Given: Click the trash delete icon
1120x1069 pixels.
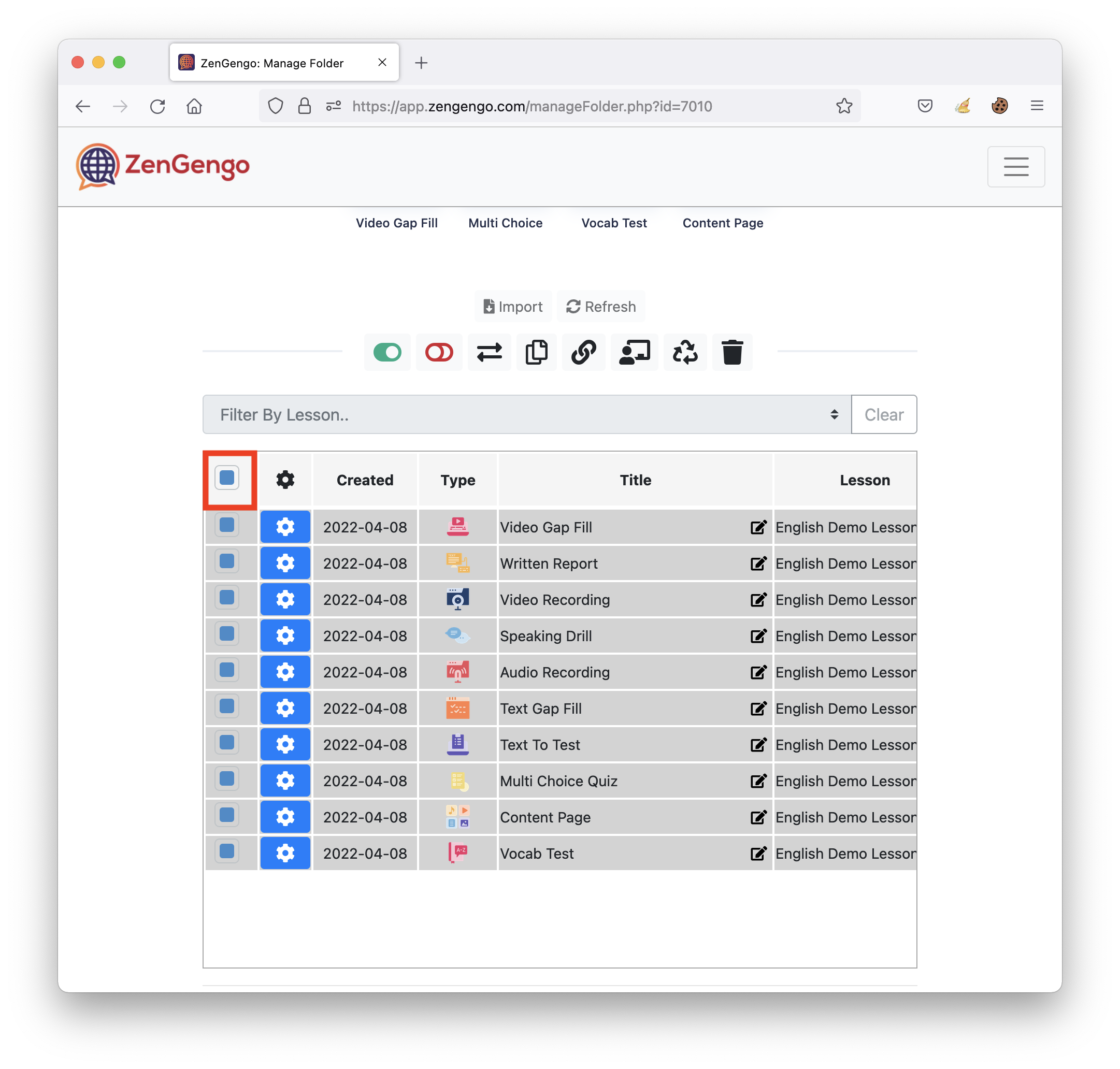Looking at the screenshot, I should click(x=732, y=352).
